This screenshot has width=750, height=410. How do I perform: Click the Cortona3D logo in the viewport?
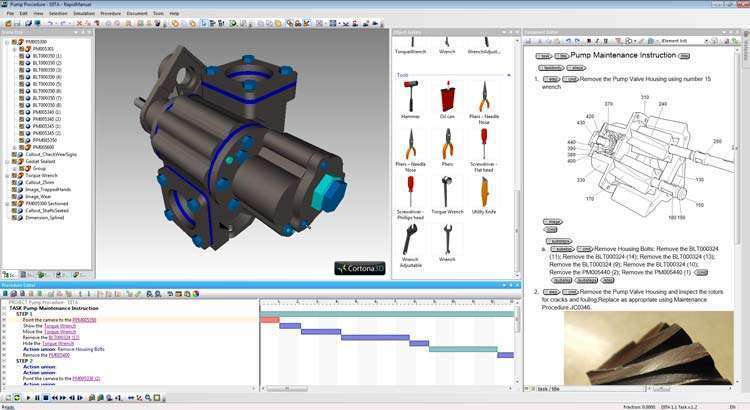click(x=359, y=268)
